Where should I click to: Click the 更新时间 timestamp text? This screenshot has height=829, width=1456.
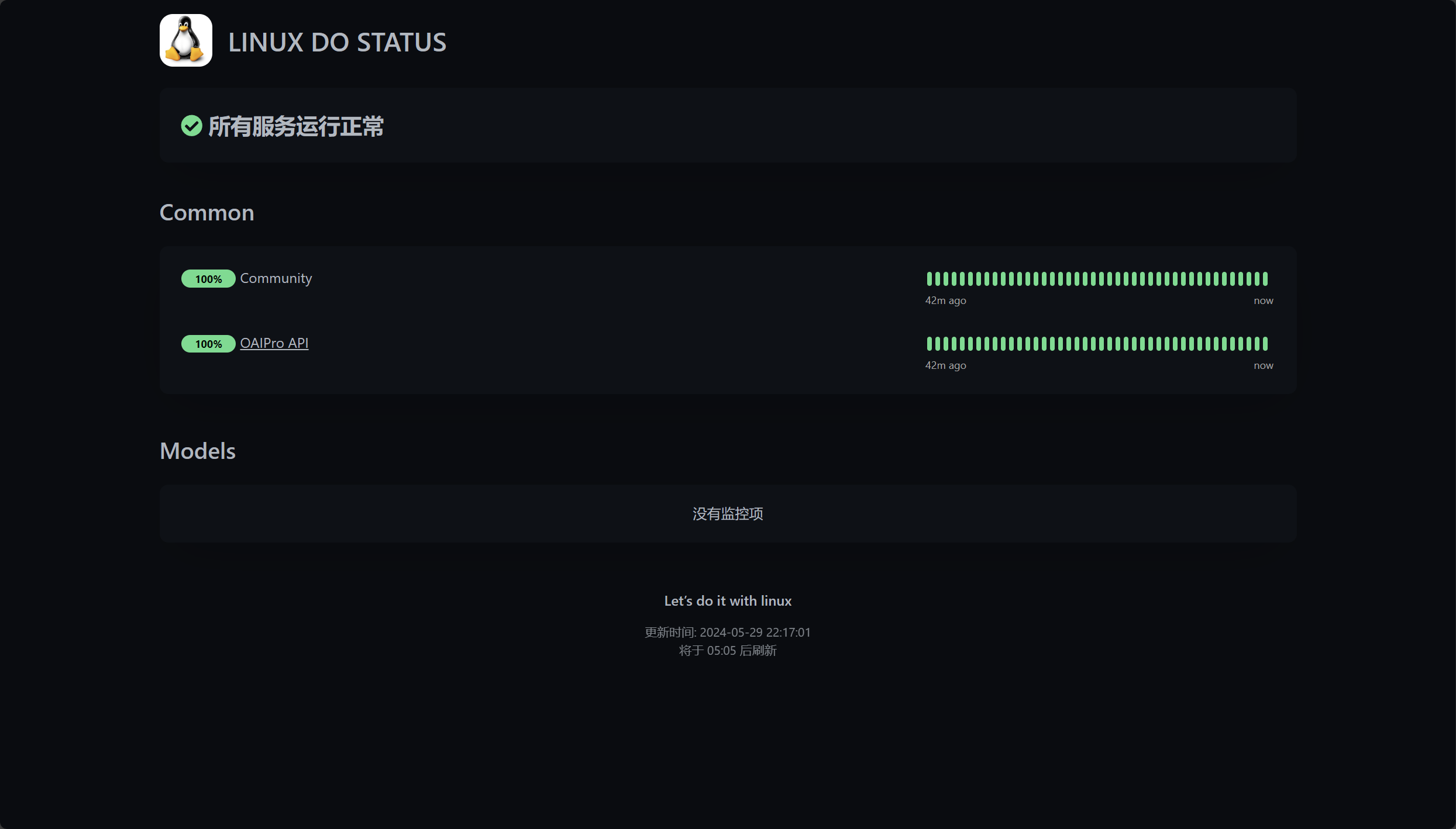(728, 633)
